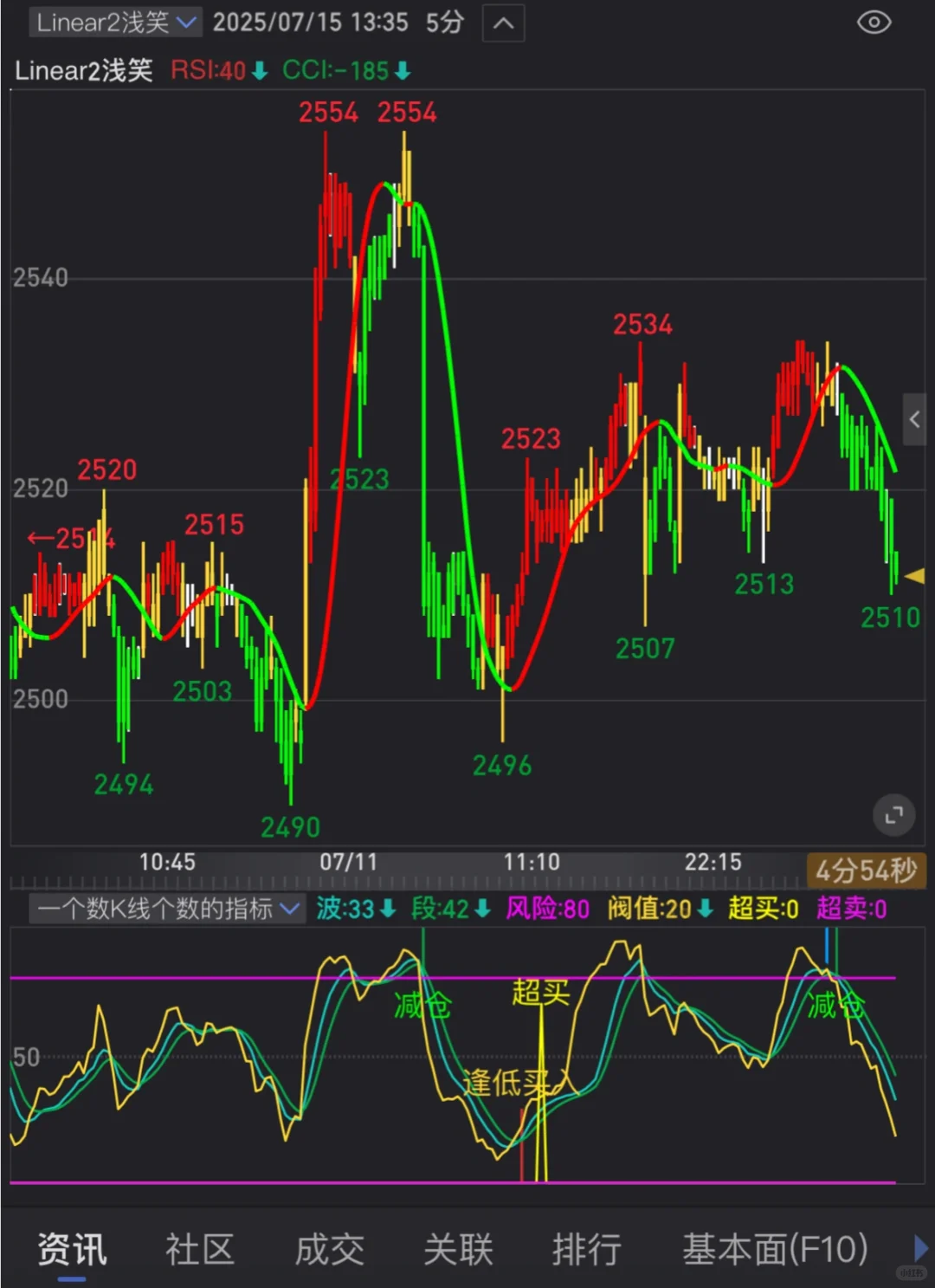The height and width of the screenshot is (1288, 935).
Task: Click the right-arrow icon beside 基本面(F10)
Action: 920,1247
